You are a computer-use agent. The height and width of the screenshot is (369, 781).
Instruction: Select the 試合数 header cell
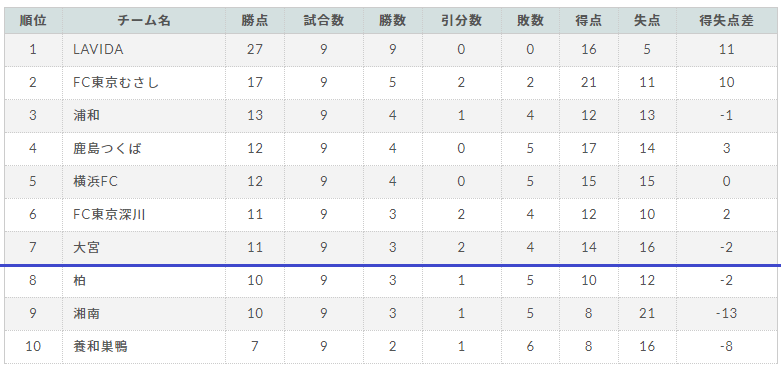click(324, 20)
